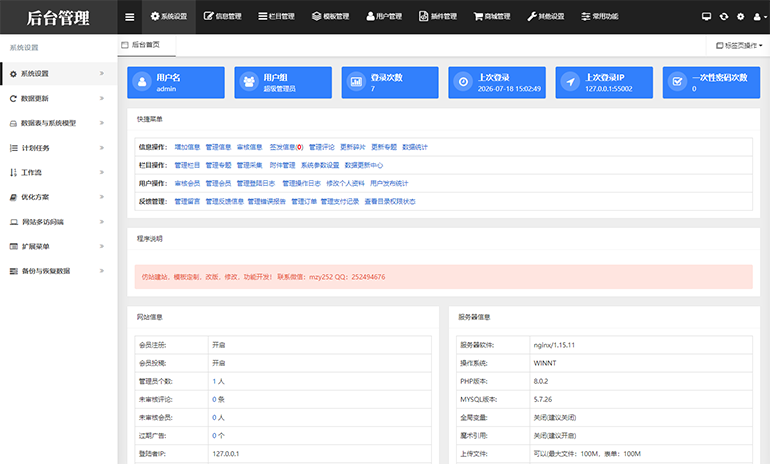770x464 pixels.
Task: Click the arrow icon in 上次登录IP card
Action: tap(570, 82)
